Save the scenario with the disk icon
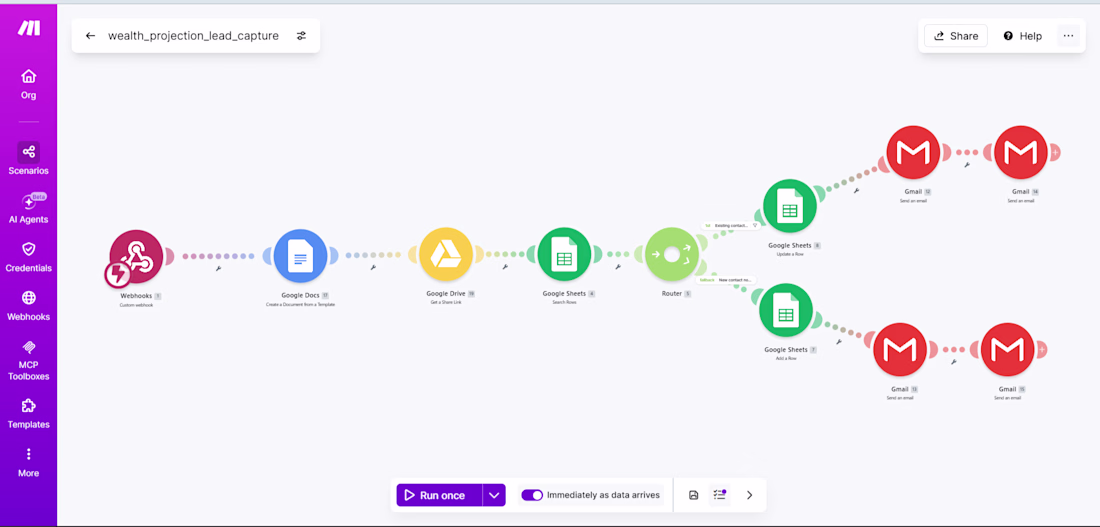1100x527 pixels. coord(693,495)
